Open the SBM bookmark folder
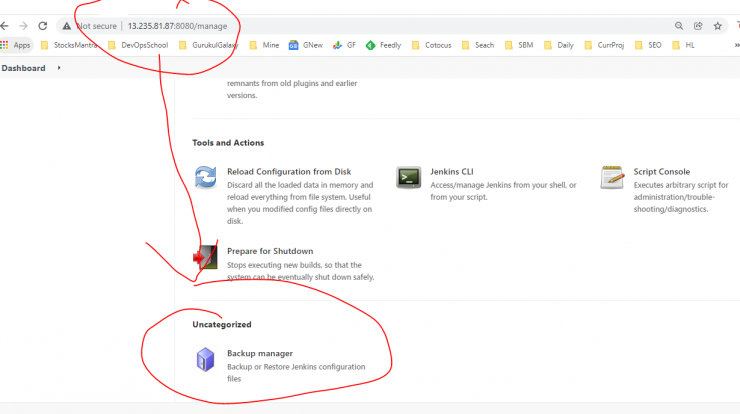This screenshot has width=740, height=414. click(519, 45)
